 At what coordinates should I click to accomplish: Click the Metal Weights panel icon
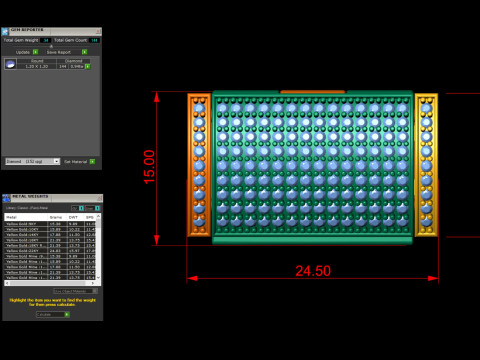click(x=6, y=198)
